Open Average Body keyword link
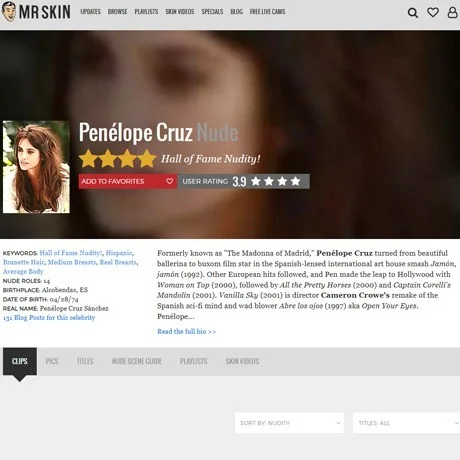460x460 pixels. pyautogui.click(x=23, y=271)
